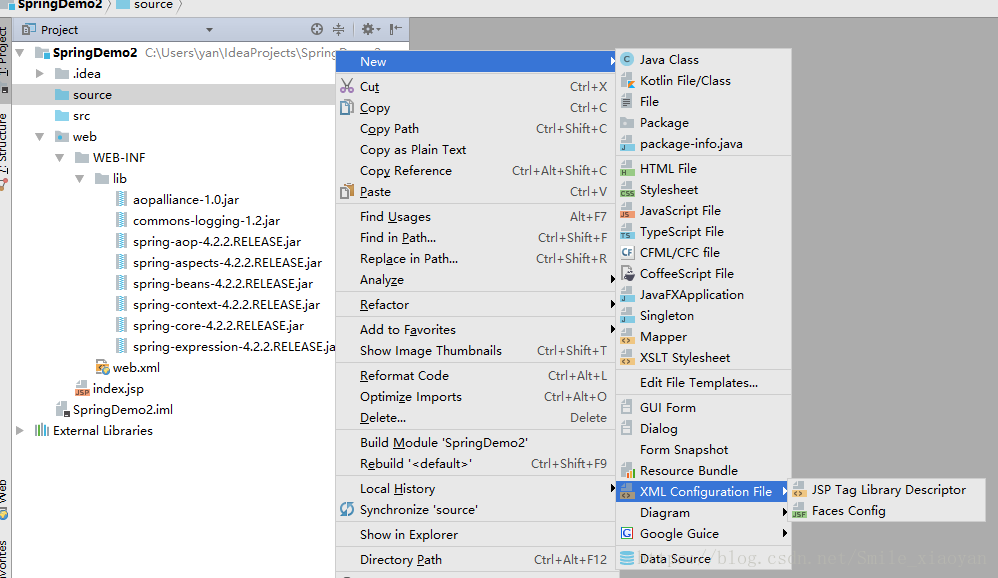Click the HTML File icon
This screenshot has height=578, width=998.
[627, 169]
